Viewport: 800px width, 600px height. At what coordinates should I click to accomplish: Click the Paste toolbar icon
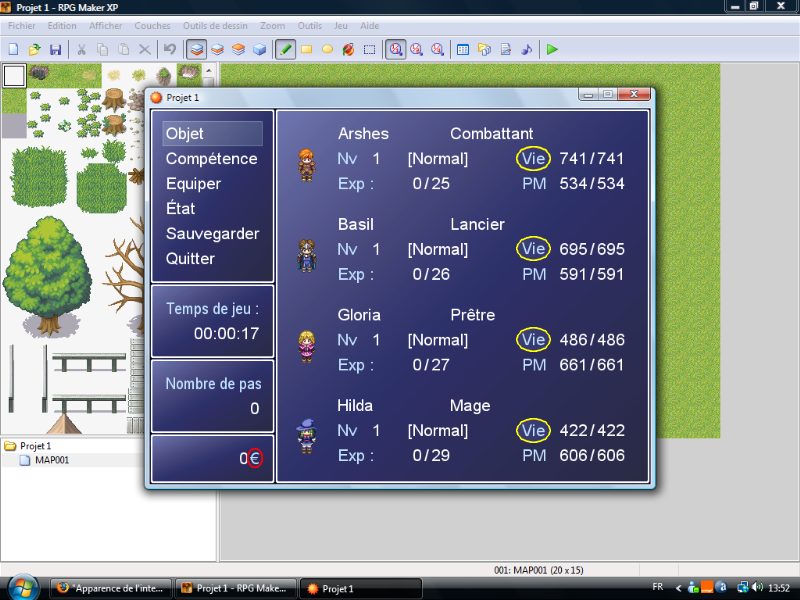[x=123, y=49]
